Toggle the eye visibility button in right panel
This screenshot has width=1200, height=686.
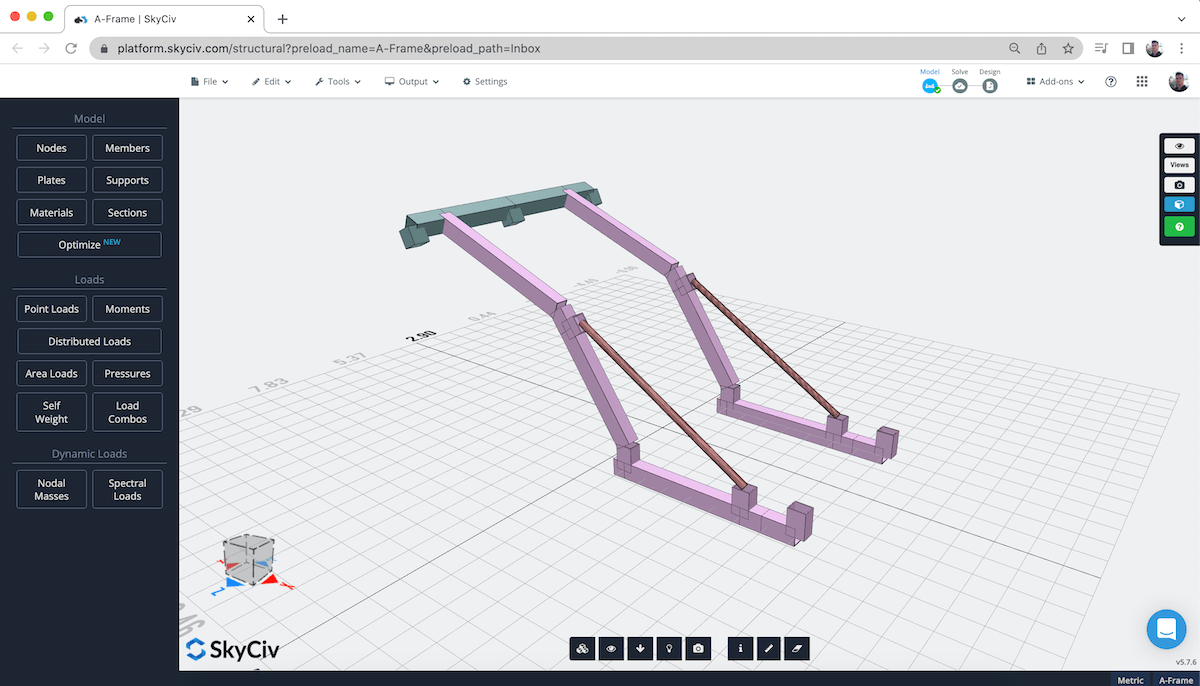coord(1178,145)
